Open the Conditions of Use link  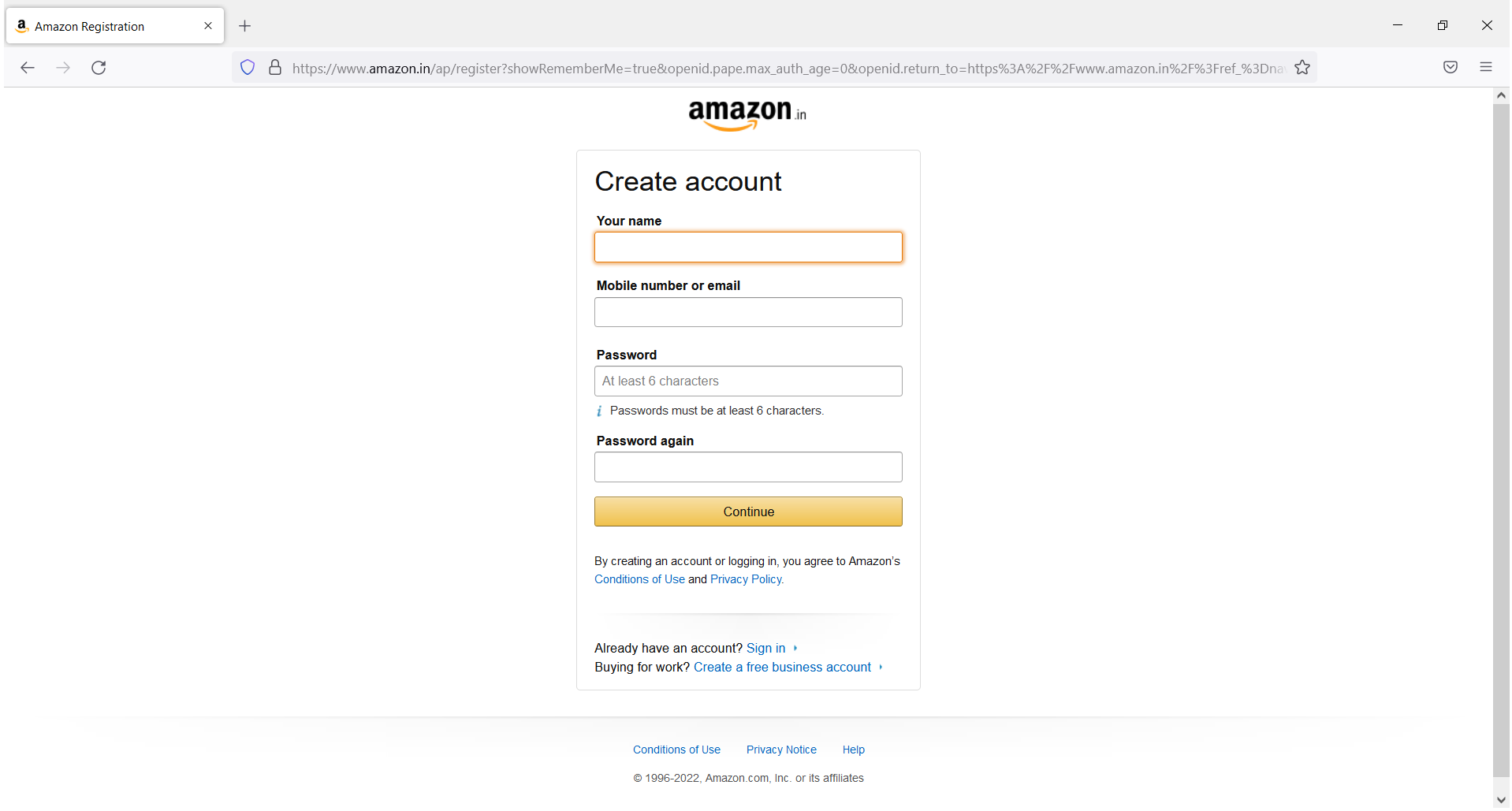point(639,578)
